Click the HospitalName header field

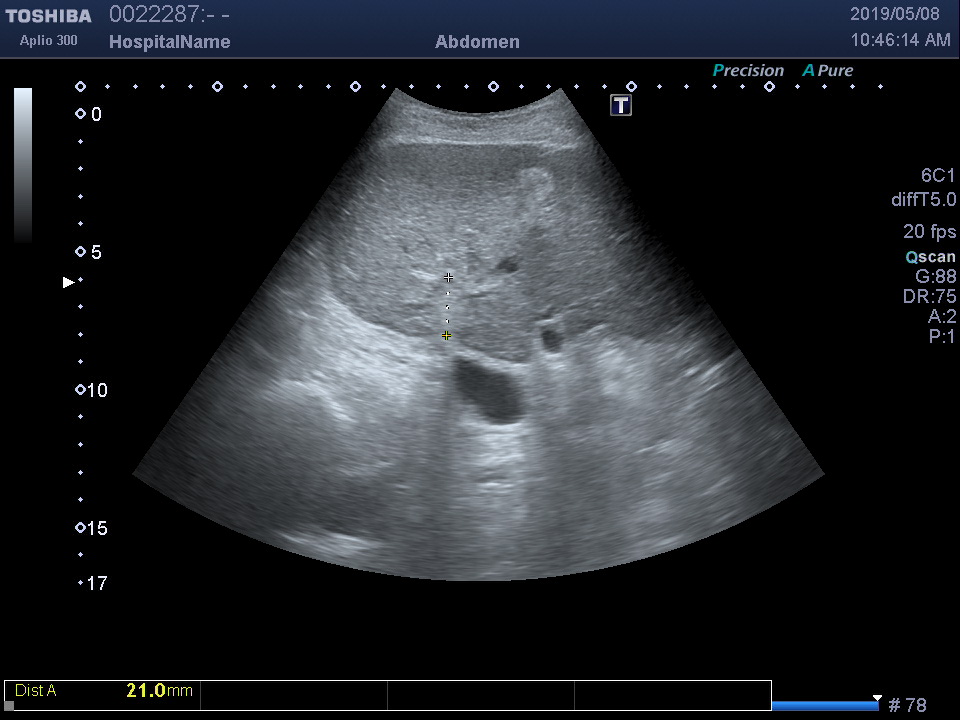(169, 42)
